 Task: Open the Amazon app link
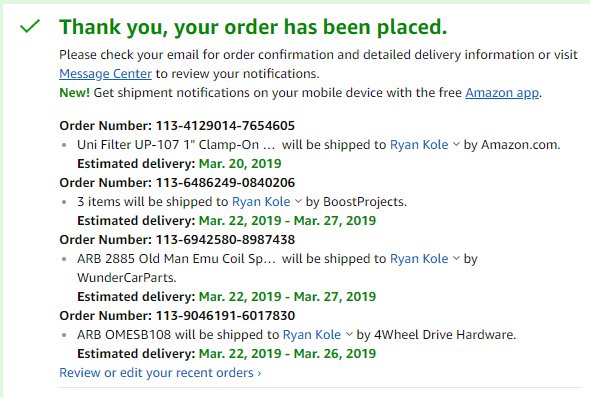[x=502, y=93]
